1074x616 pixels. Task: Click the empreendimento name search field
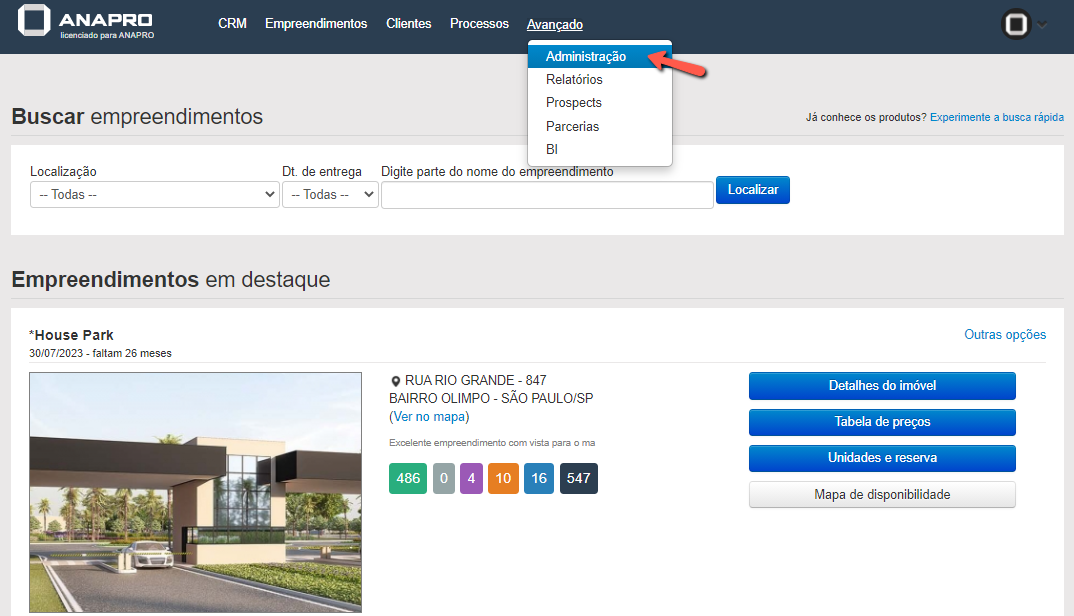point(547,195)
